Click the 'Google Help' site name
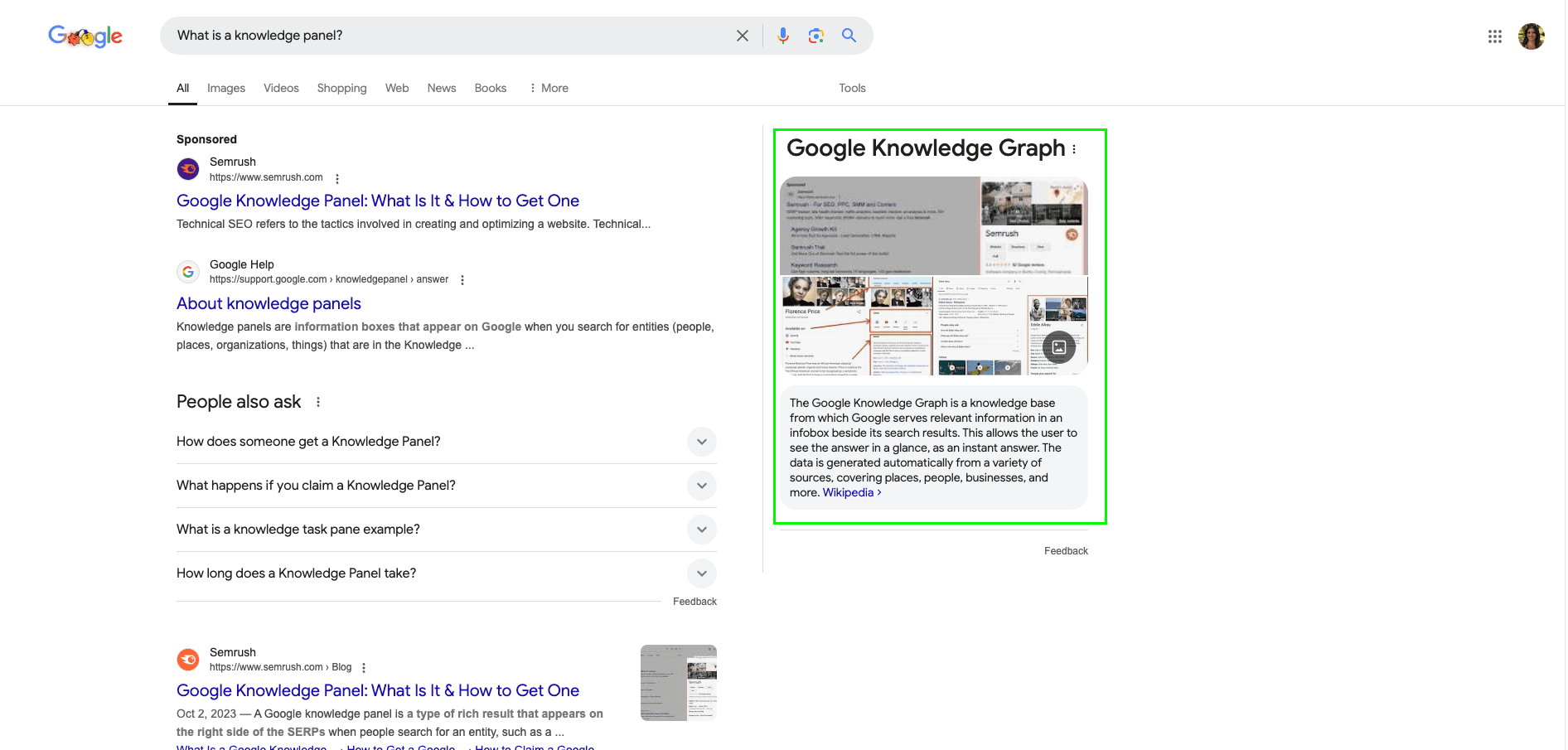 coord(241,264)
